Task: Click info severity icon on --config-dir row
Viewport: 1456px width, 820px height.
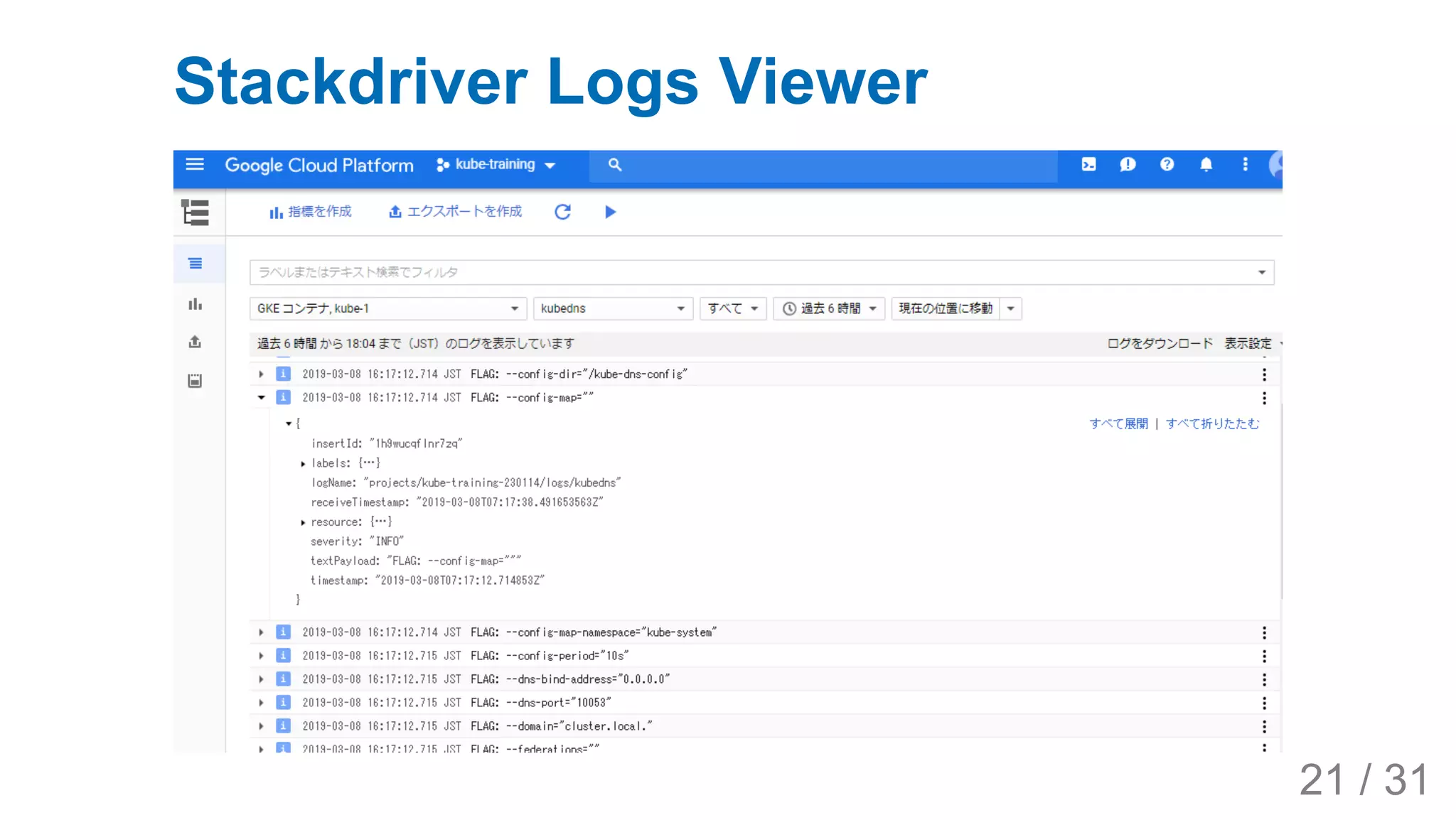Action: [283, 374]
